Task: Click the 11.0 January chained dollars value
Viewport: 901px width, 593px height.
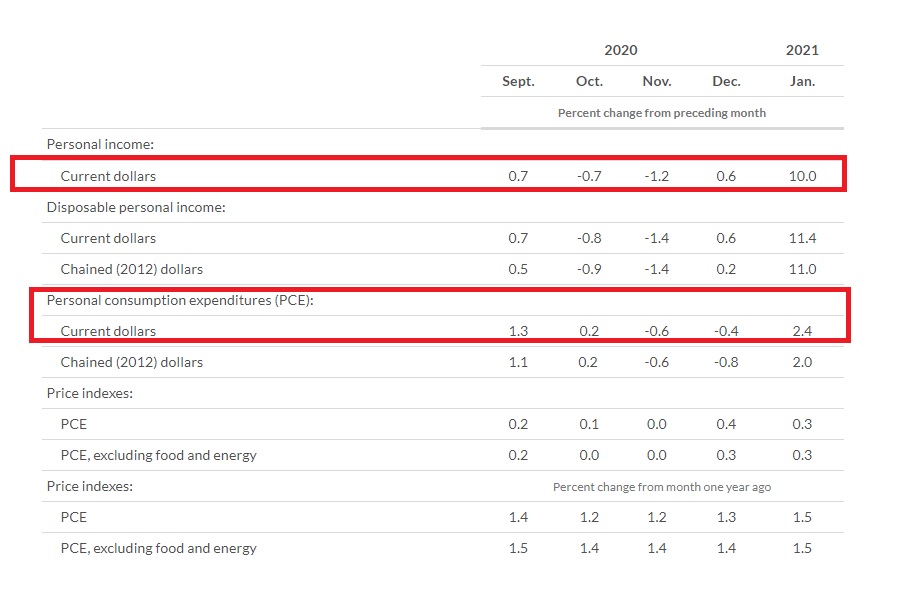Action: tap(802, 269)
